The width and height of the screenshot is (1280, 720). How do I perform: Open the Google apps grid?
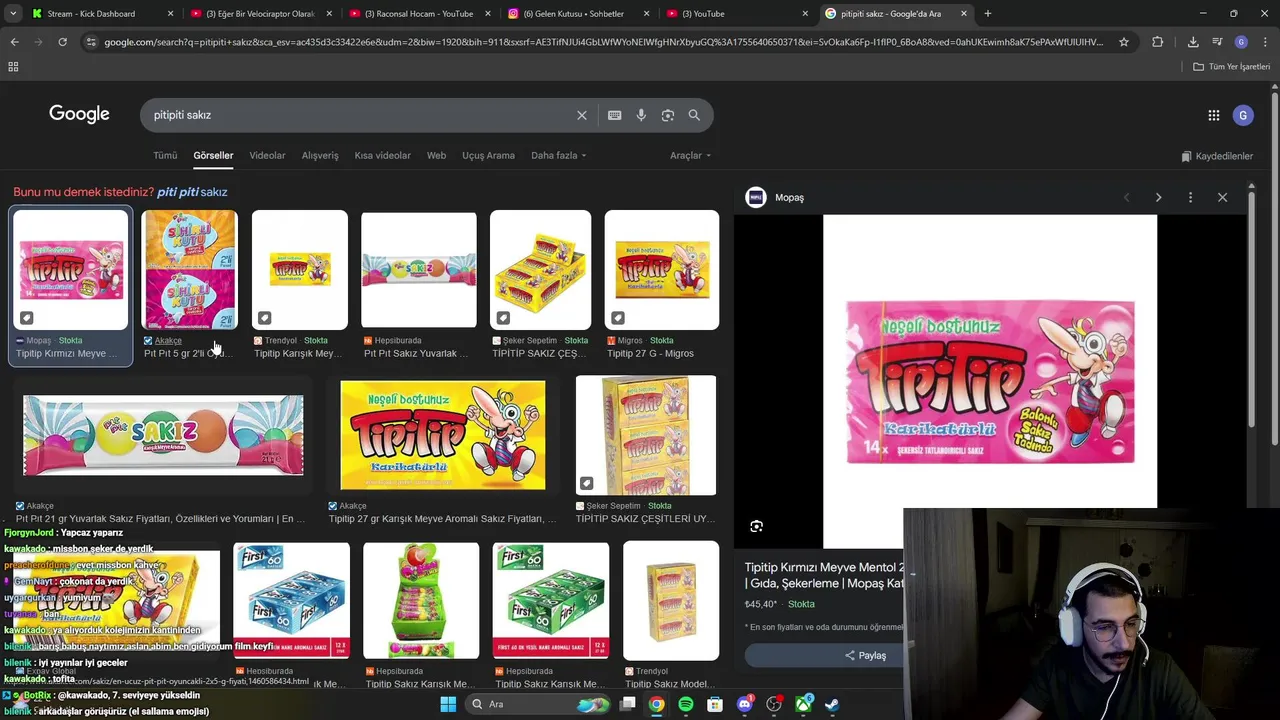click(x=1214, y=115)
